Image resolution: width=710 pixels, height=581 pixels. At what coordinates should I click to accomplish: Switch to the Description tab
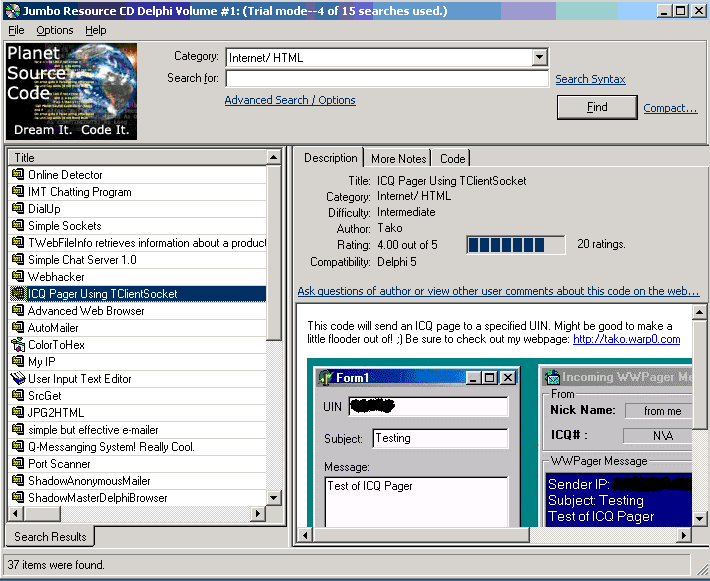pyautogui.click(x=331, y=158)
